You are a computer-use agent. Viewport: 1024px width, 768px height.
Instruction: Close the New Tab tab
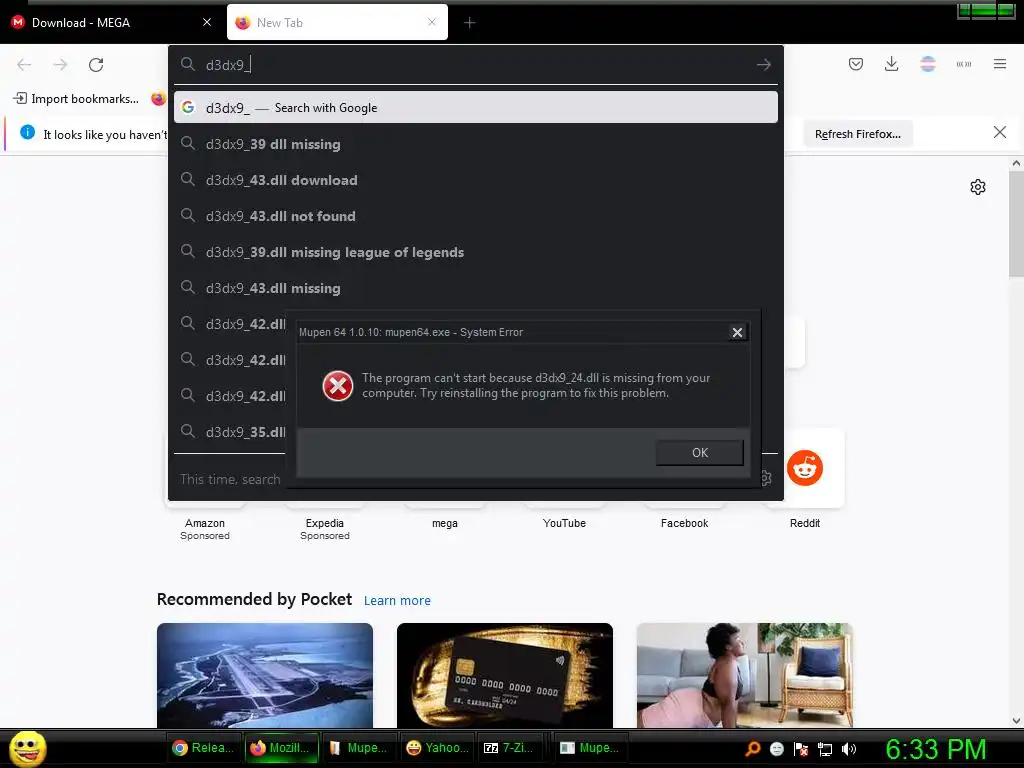[432, 22]
